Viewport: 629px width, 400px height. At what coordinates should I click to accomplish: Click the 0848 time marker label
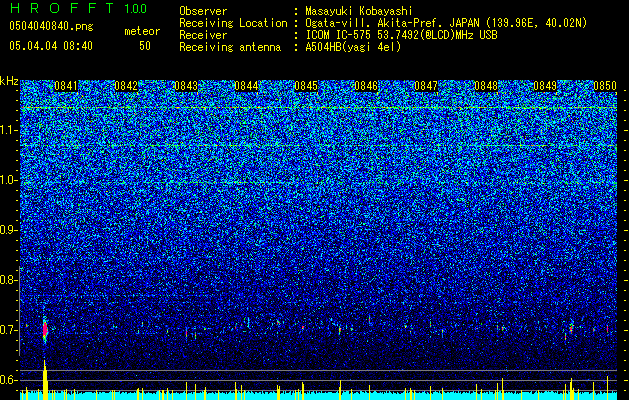(486, 86)
